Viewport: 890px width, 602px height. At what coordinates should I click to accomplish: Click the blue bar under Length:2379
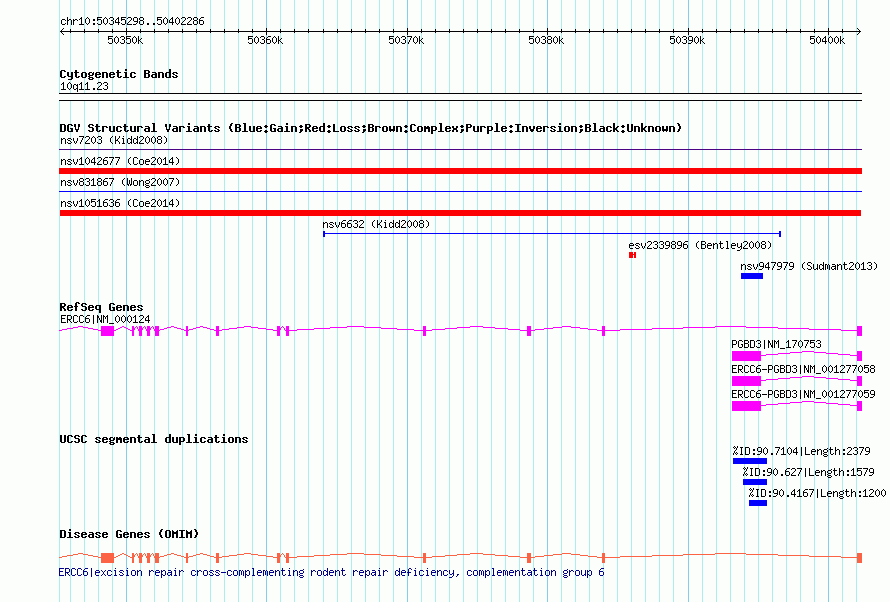750,461
